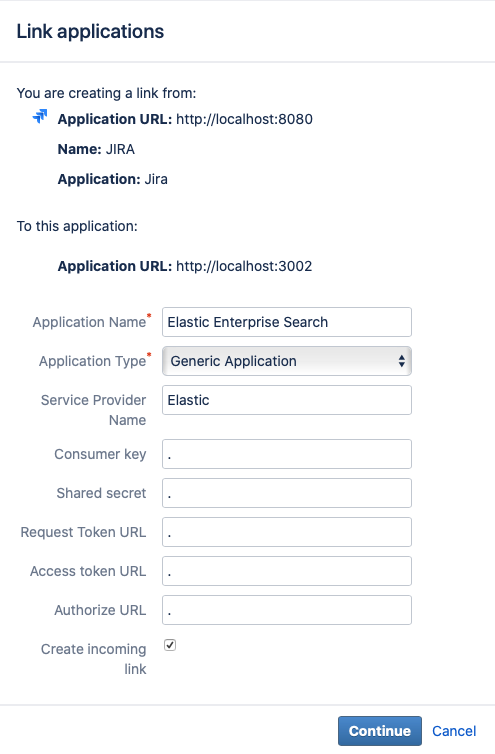The height and width of the screenshot is (754, 495).
Task: Toggle the Create incoming link checkbox
Action: pyautogui.click(x=170, y=645)
